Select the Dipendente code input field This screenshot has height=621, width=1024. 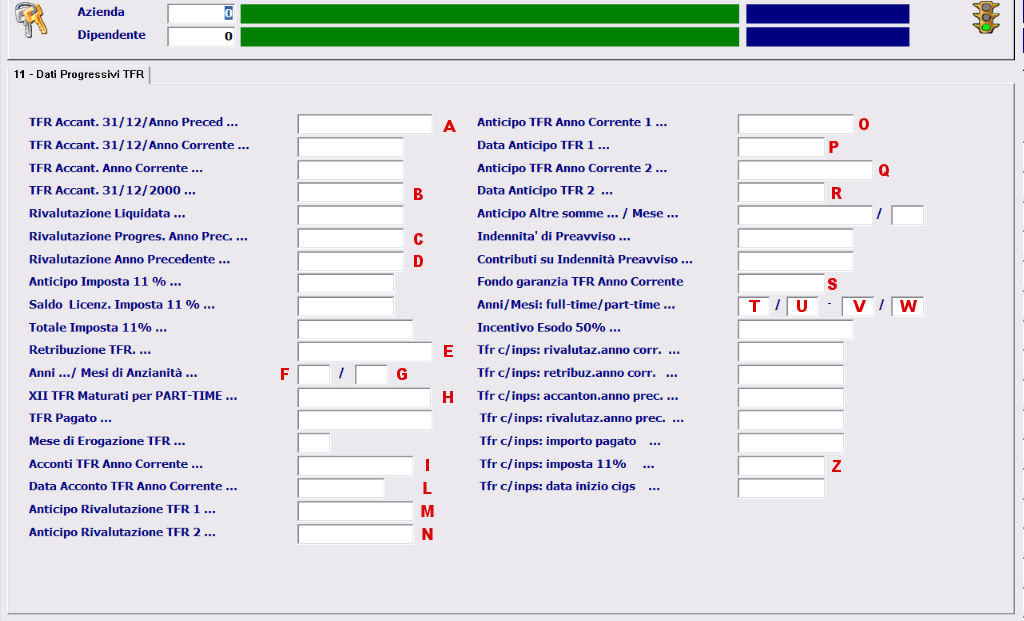pyautogui.click(x=202, y=36)
